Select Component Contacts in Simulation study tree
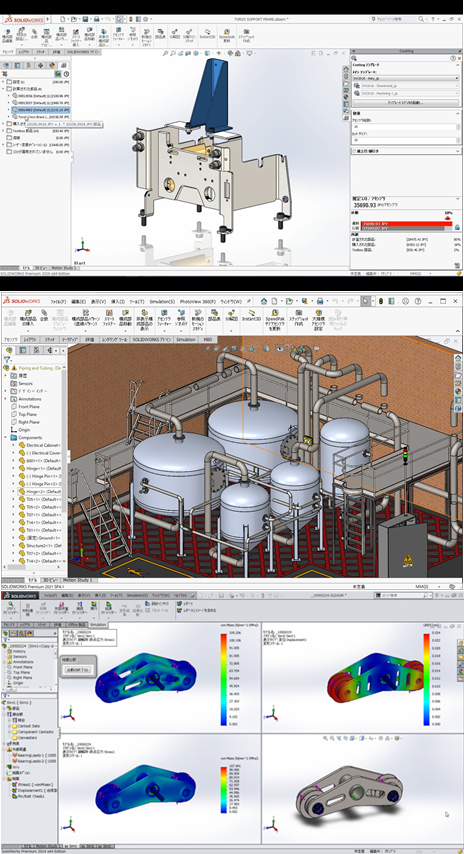464x854 pixels. [35, 731]
